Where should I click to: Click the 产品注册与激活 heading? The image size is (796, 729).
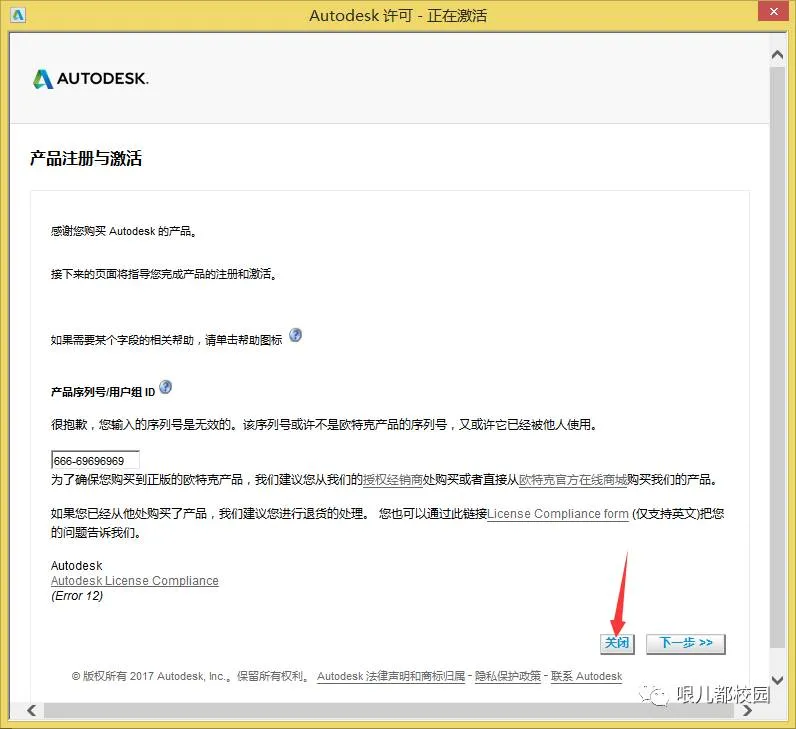coord(86,158)
